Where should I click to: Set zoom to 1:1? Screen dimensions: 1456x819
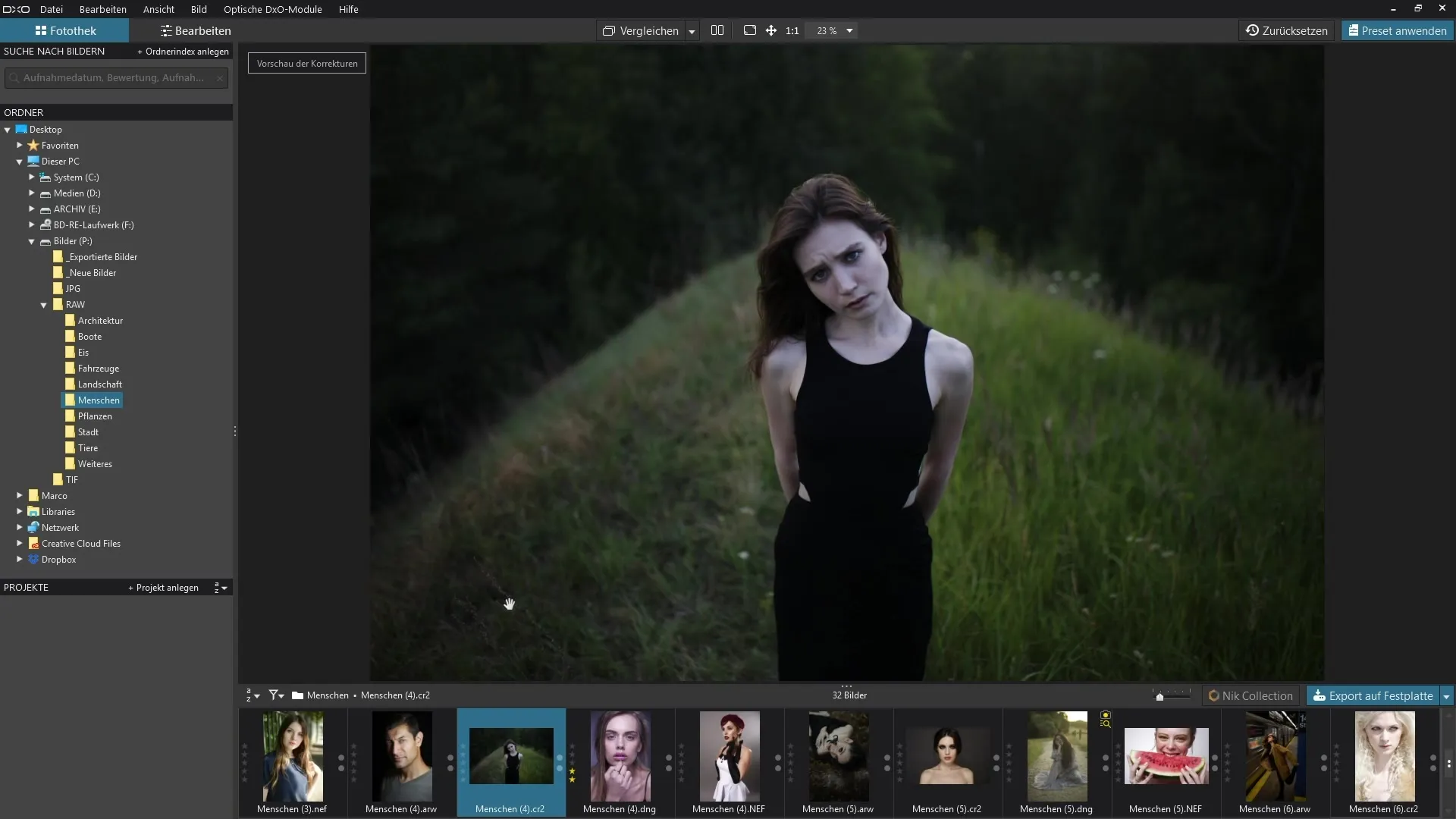[792, 31]
